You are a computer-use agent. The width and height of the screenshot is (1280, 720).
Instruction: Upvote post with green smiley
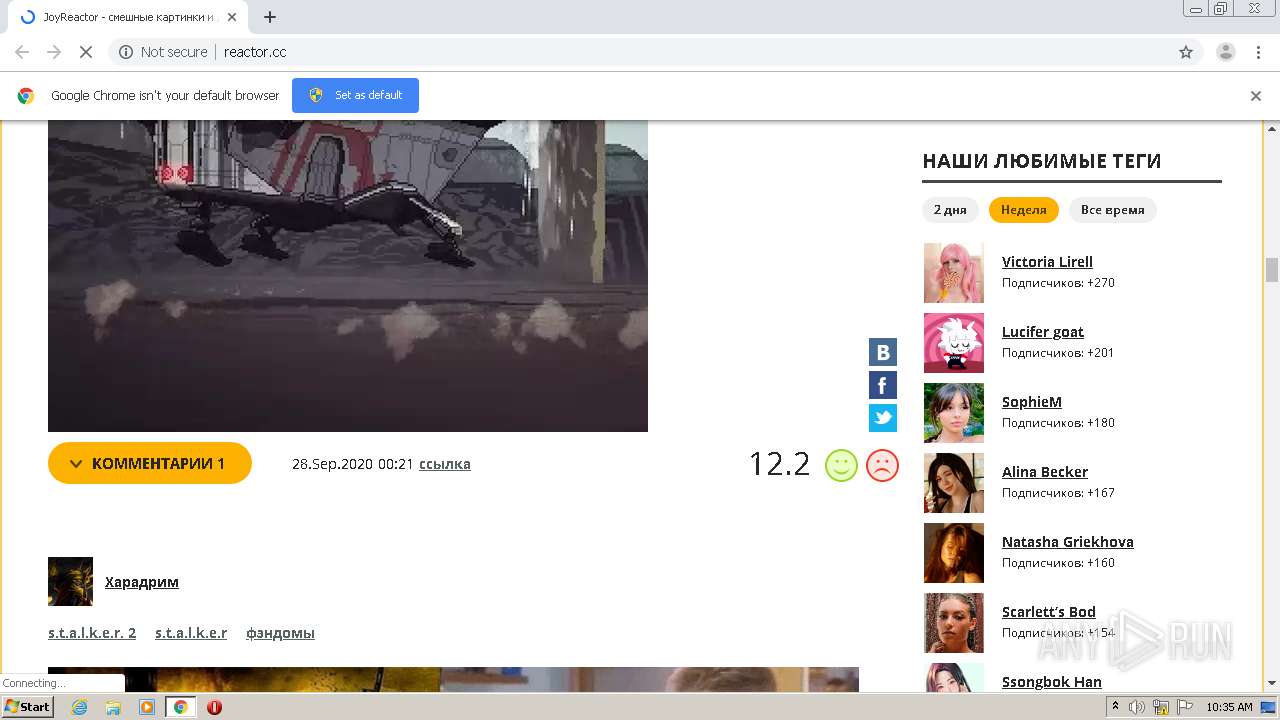(x=841, y=465)
